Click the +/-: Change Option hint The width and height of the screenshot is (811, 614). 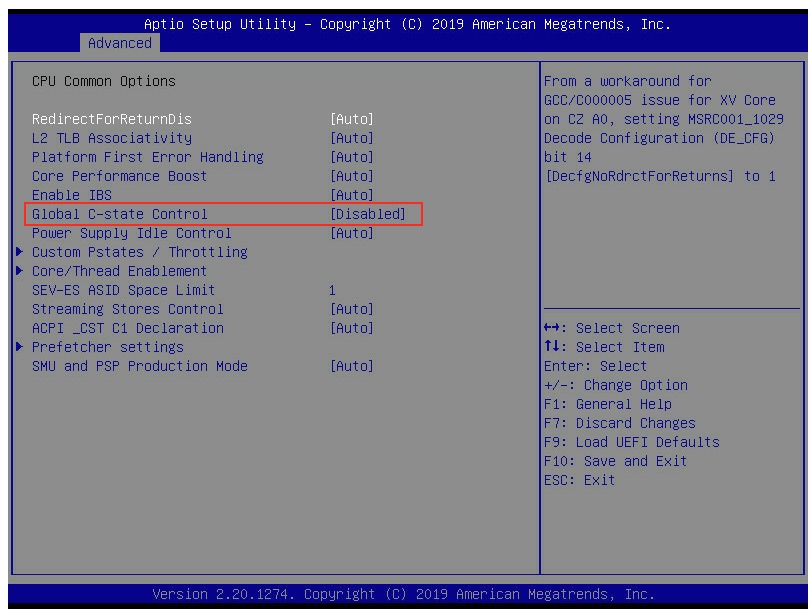tap(616, 385)
